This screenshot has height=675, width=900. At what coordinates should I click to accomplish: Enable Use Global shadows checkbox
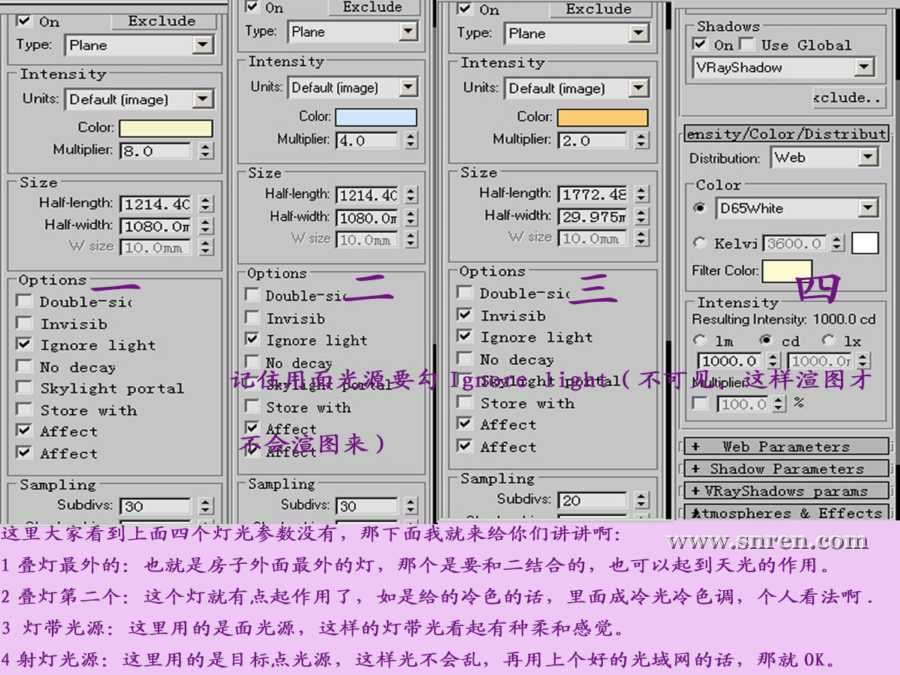(x=747, y=44)
